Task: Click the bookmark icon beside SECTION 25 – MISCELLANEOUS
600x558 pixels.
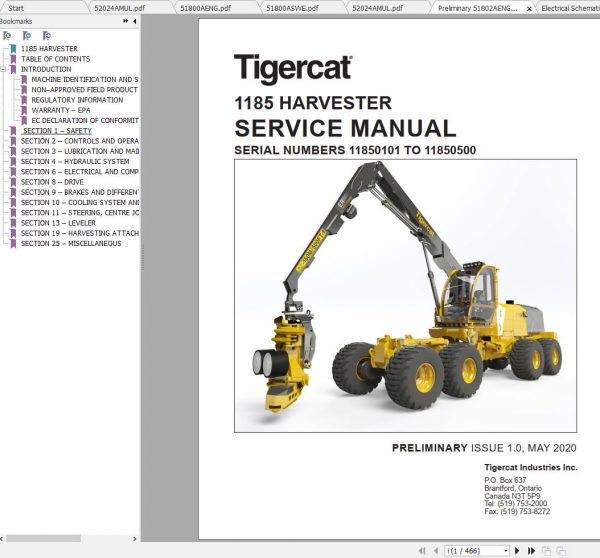Action: coord(13,243)
